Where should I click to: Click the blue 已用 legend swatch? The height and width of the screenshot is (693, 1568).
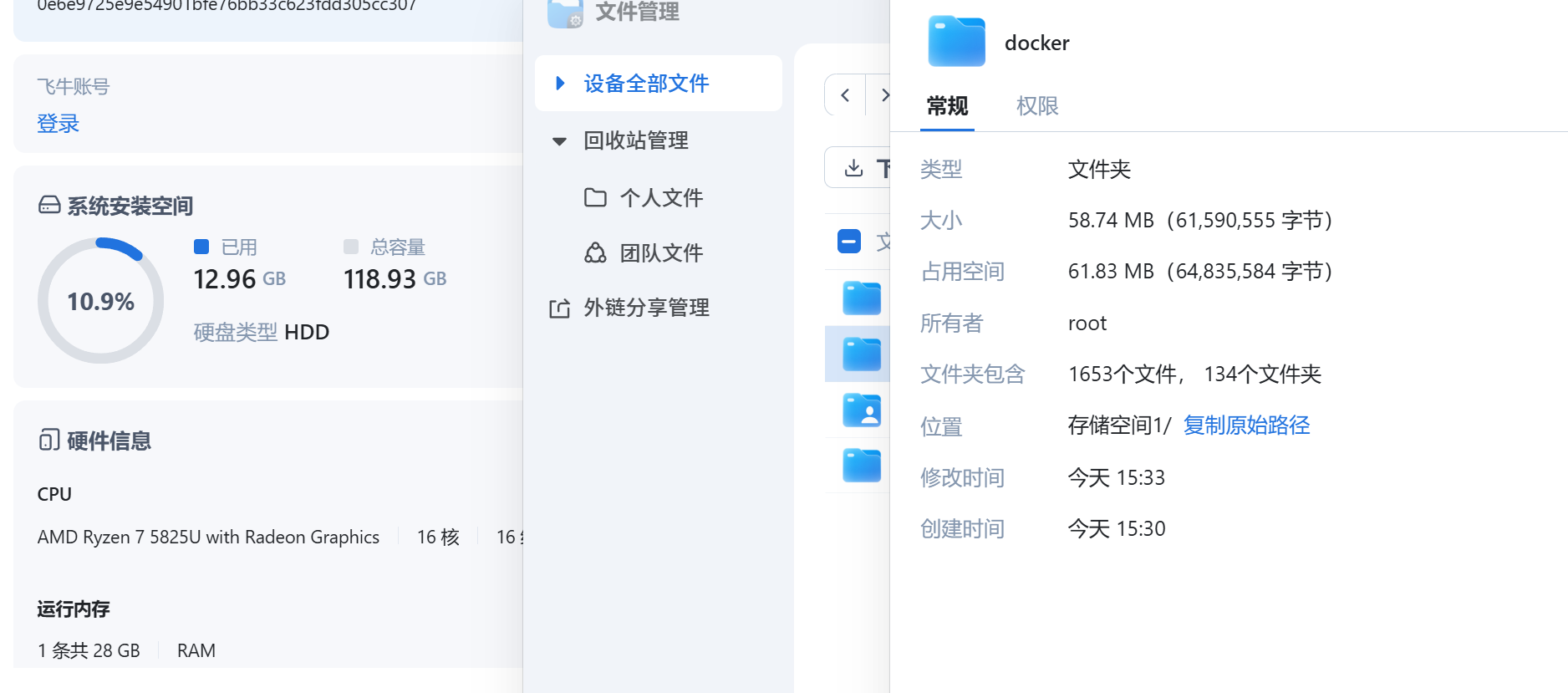coord(201,247)
